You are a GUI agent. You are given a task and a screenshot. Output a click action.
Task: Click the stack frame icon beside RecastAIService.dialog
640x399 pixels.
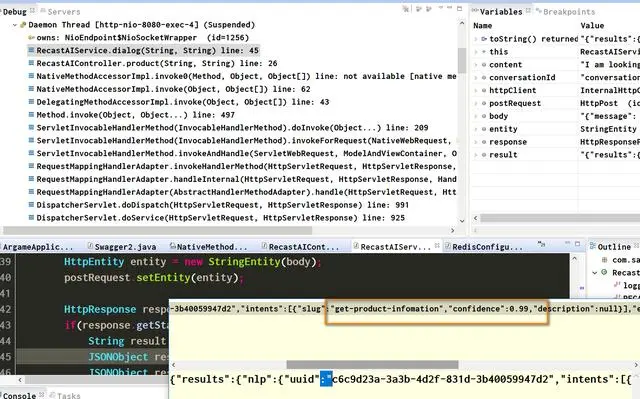point(31,51)
